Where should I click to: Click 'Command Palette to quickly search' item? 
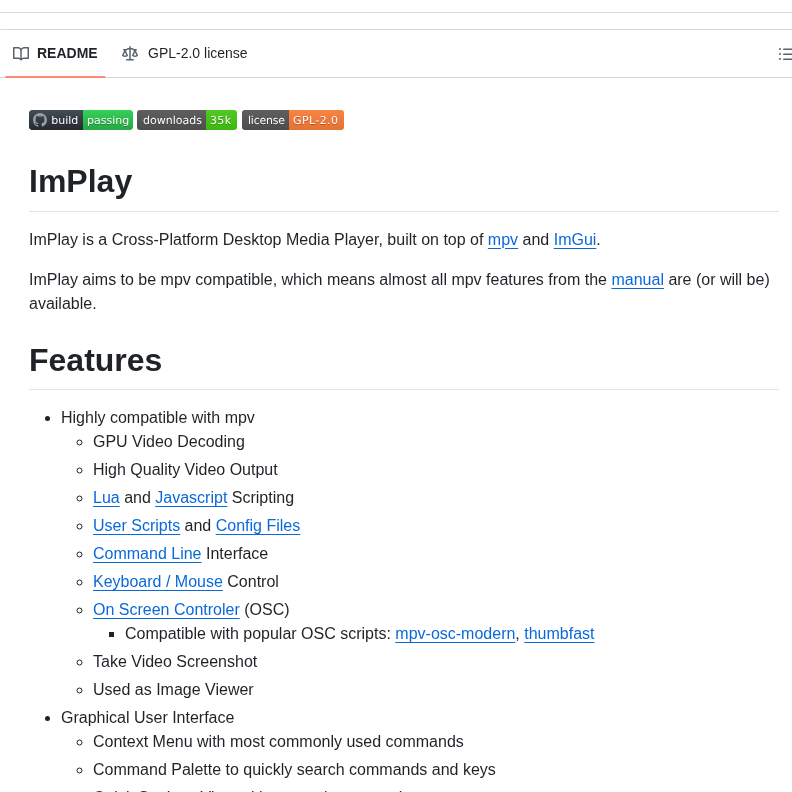294,769
